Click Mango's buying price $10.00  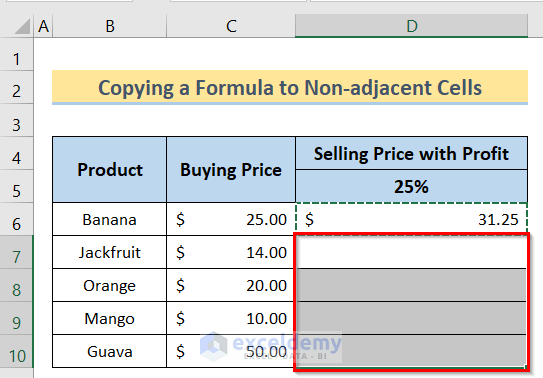(231, 318)
